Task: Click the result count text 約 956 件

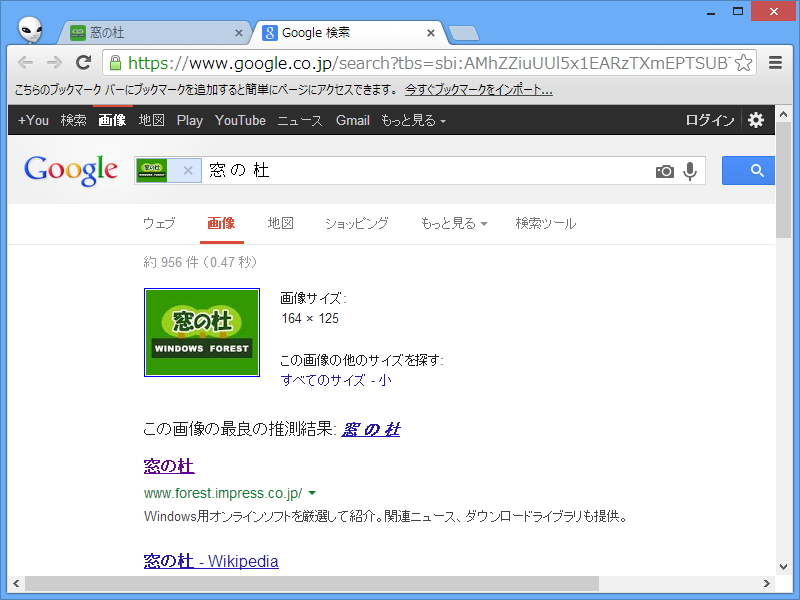Action: click(170, 262)
